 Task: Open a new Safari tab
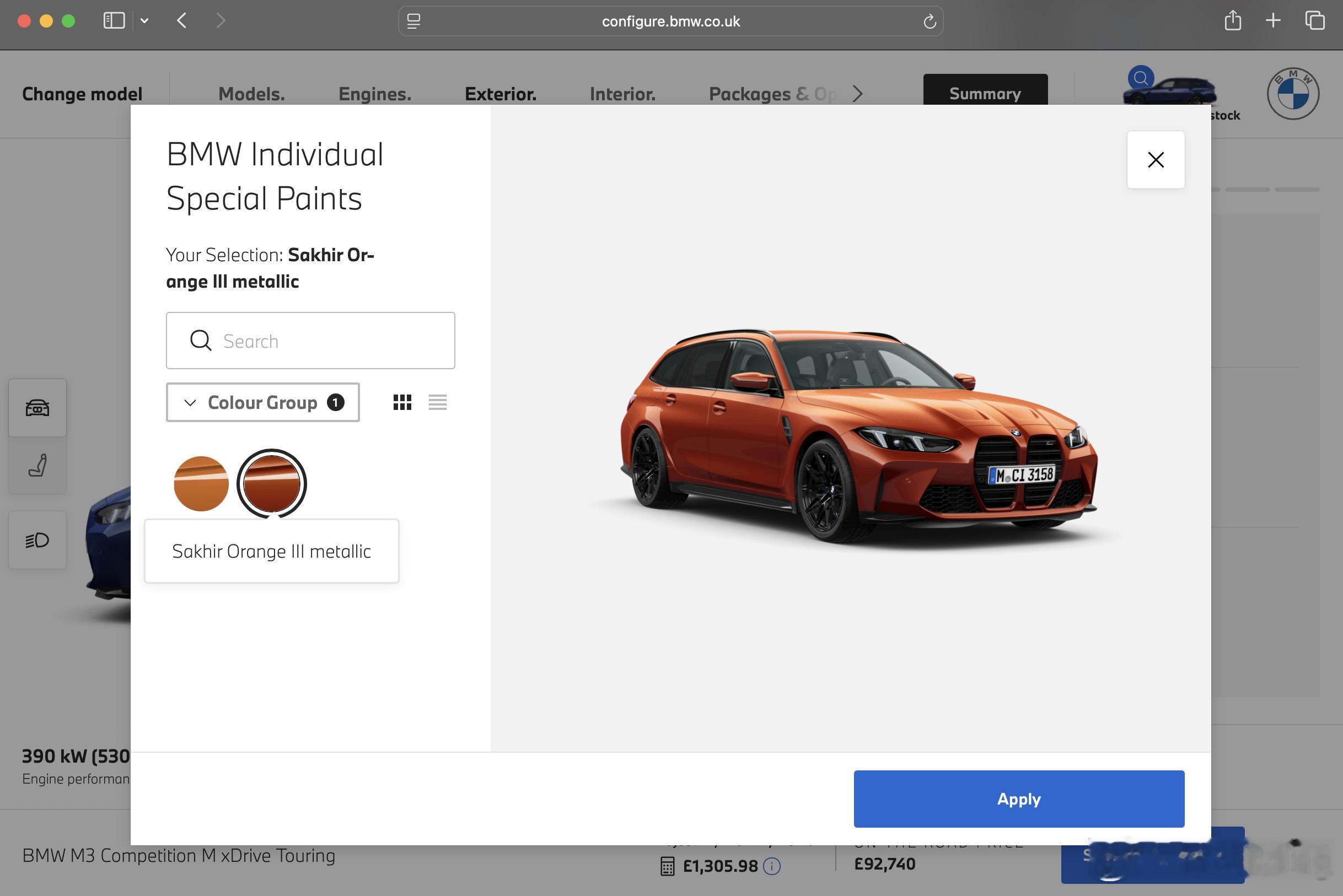point(1272,20)
